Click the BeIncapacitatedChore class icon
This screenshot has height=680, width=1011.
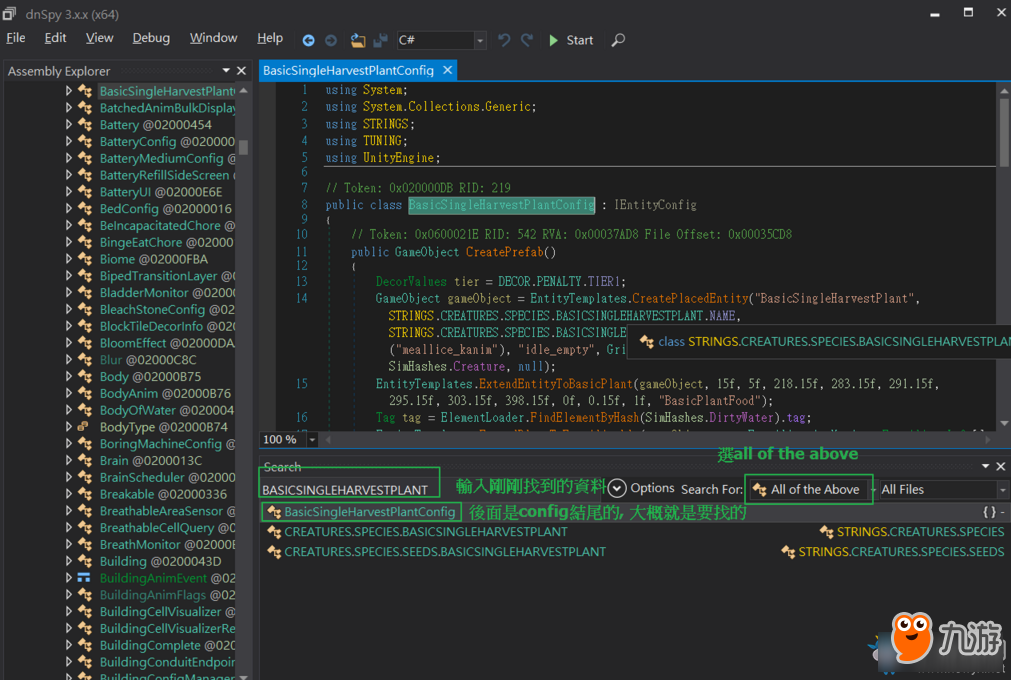point(84,225)
